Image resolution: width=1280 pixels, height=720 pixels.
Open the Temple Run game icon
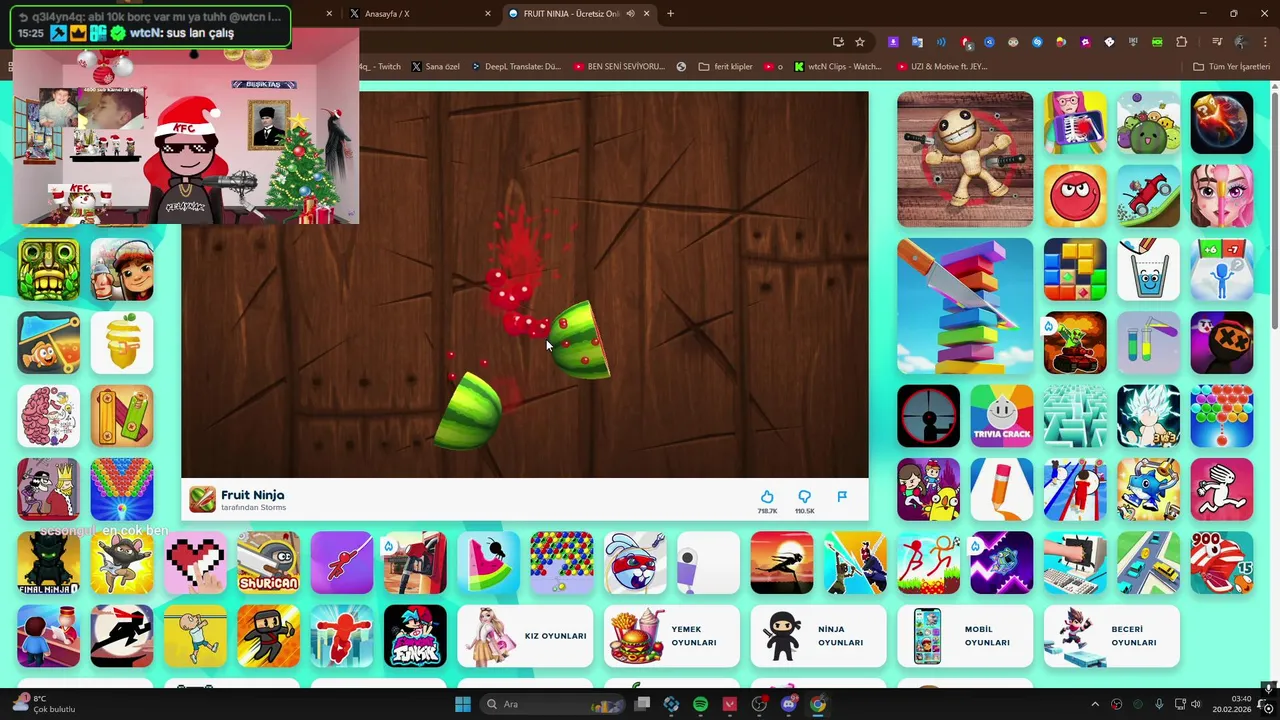click(48, 269)
